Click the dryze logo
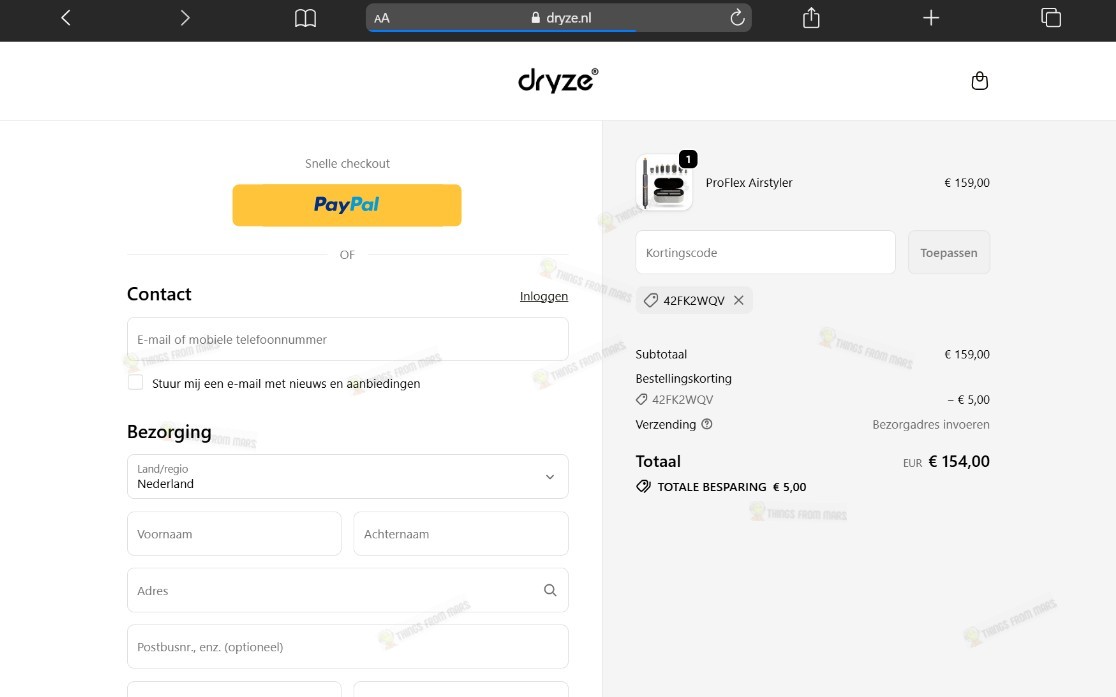1116x697 pixels. pyautogui.click(x=558, y=80)
